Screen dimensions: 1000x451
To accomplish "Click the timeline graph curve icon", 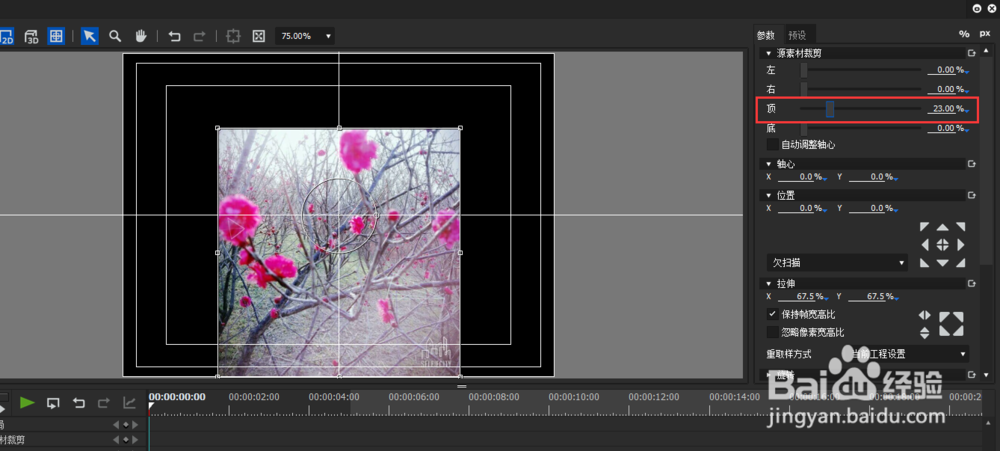I will (129, 403).
